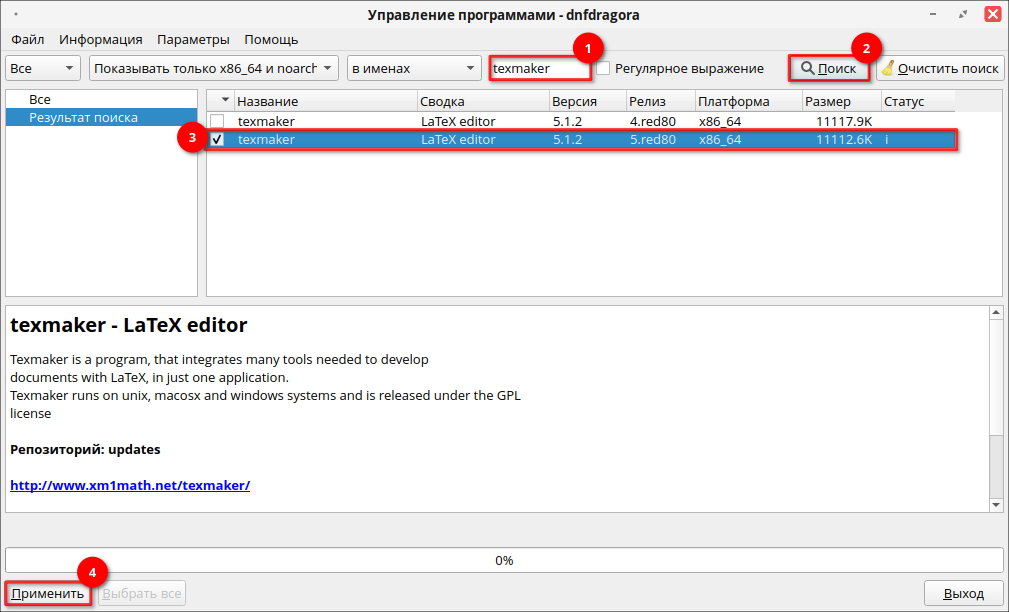Click the 'texmaker - LaTeX editor' heading
The image size is (1009, 612).
pyautogui.click(x=129, y=325)
